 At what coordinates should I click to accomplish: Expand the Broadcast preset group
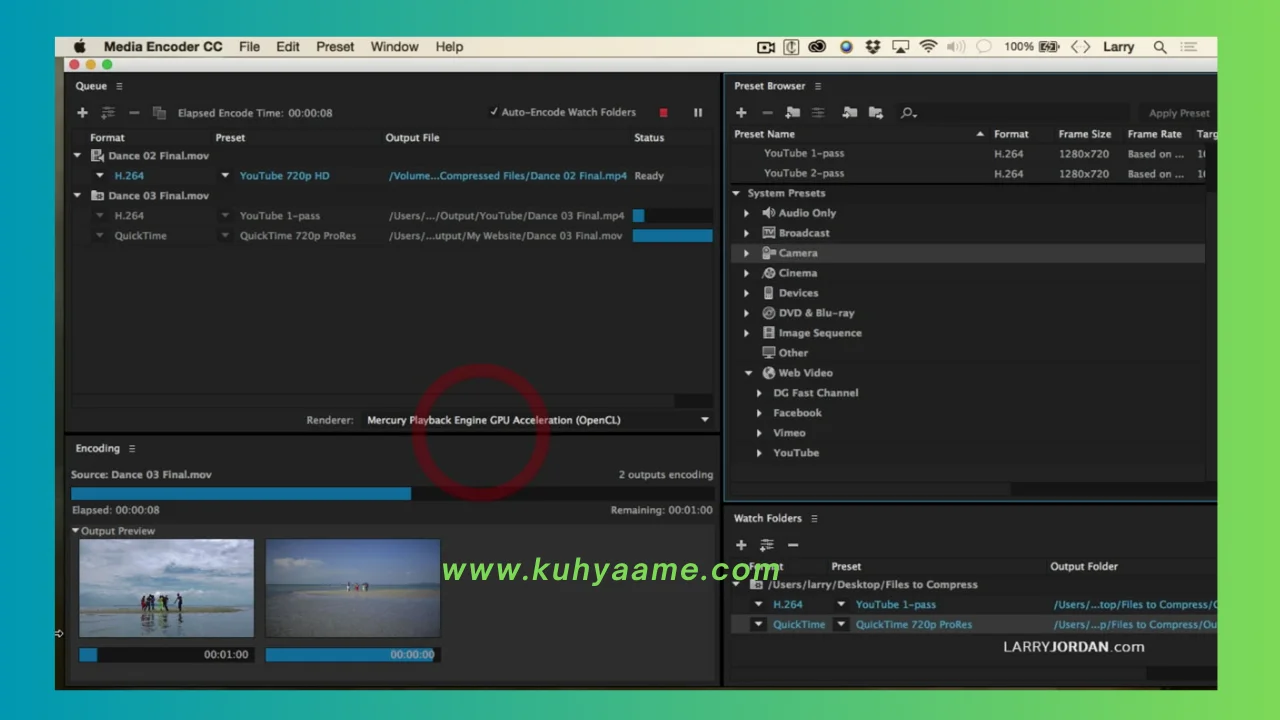746,233
